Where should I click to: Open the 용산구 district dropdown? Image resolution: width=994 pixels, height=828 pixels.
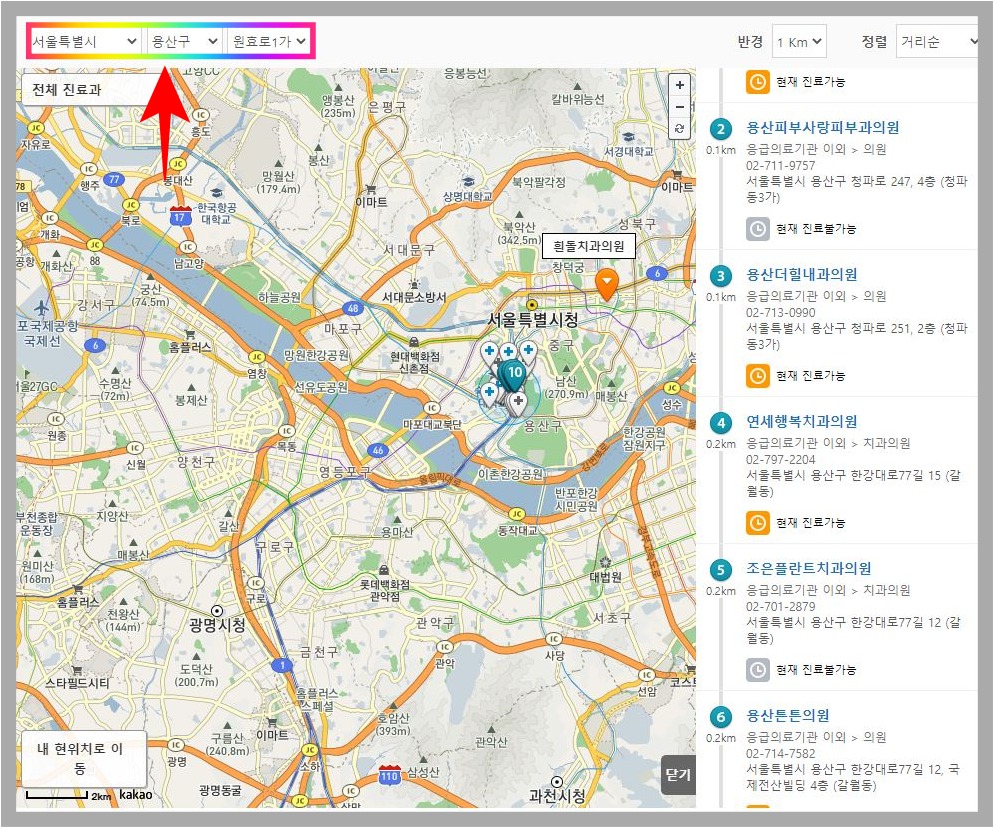click(184, 42)
